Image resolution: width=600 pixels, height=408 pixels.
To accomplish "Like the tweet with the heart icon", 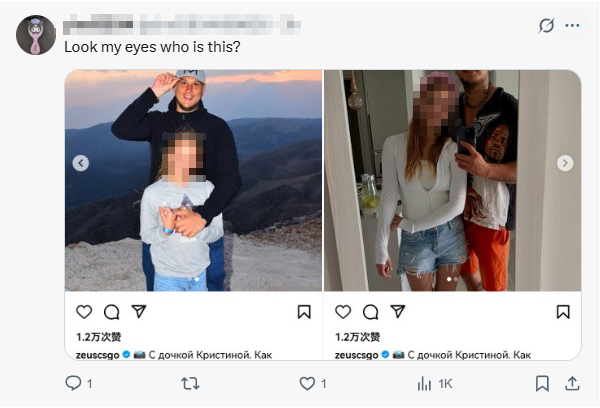I will (x=308, y=383).
